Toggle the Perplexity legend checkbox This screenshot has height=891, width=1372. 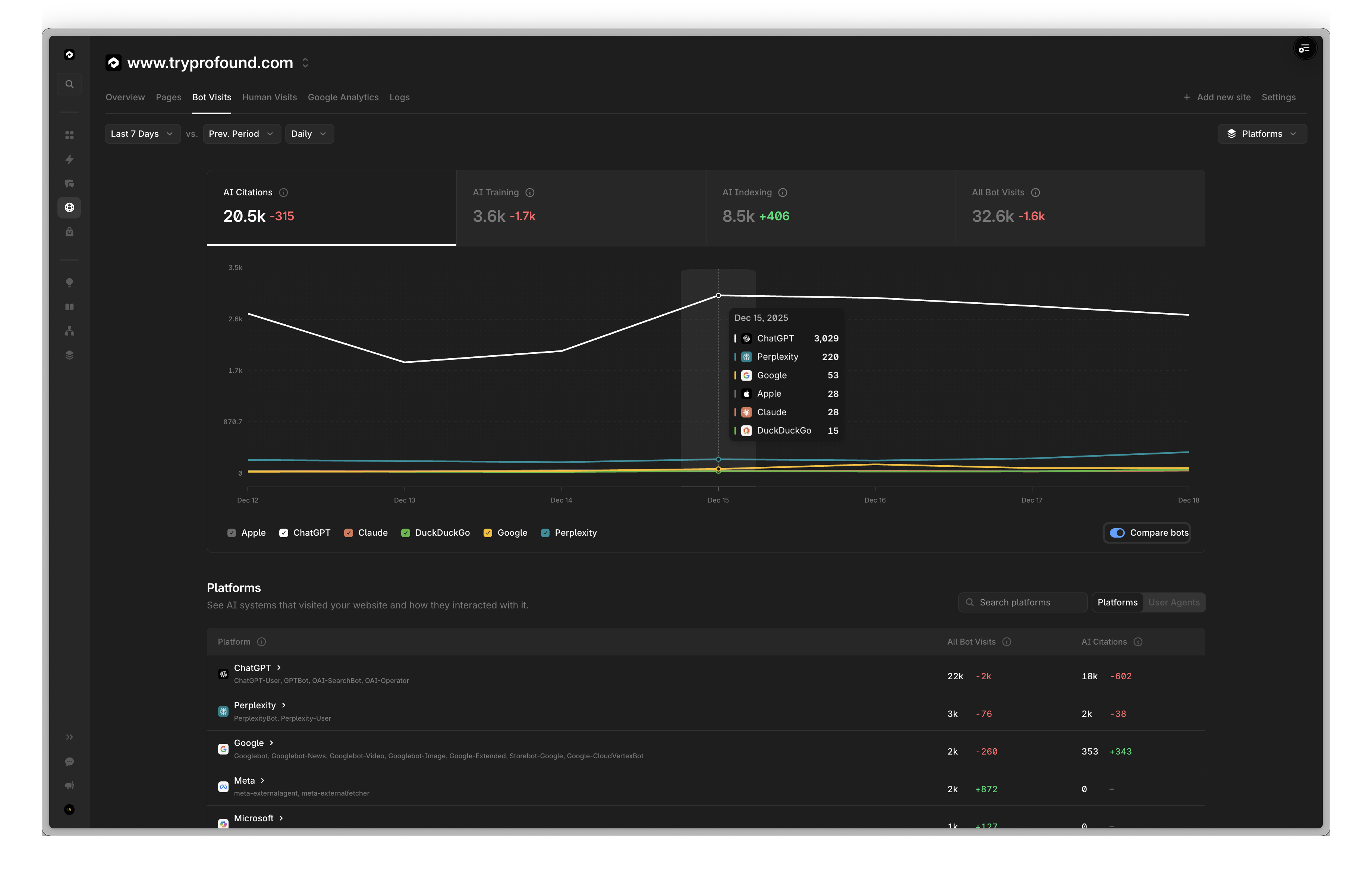click(x=545, y=532)
